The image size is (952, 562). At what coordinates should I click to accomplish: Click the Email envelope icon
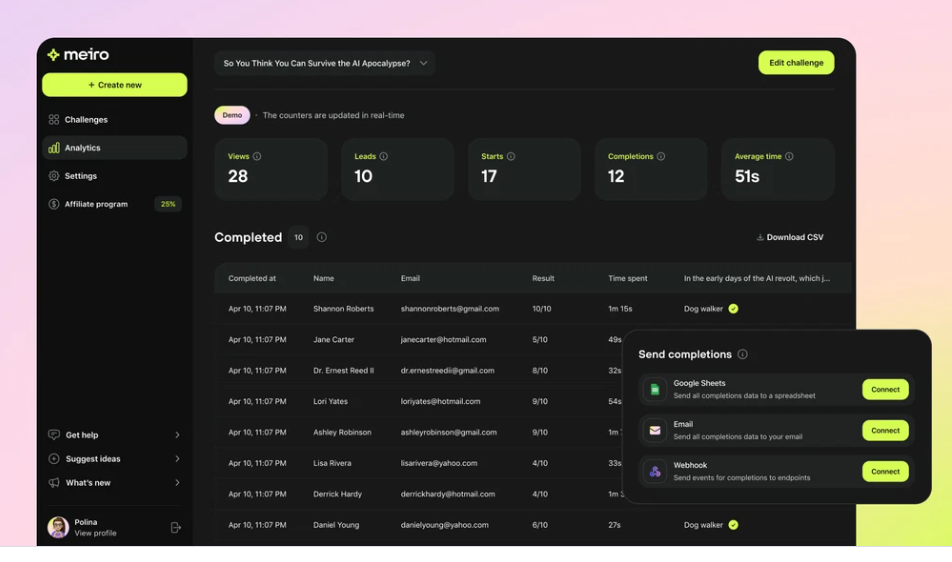point(655,430)
